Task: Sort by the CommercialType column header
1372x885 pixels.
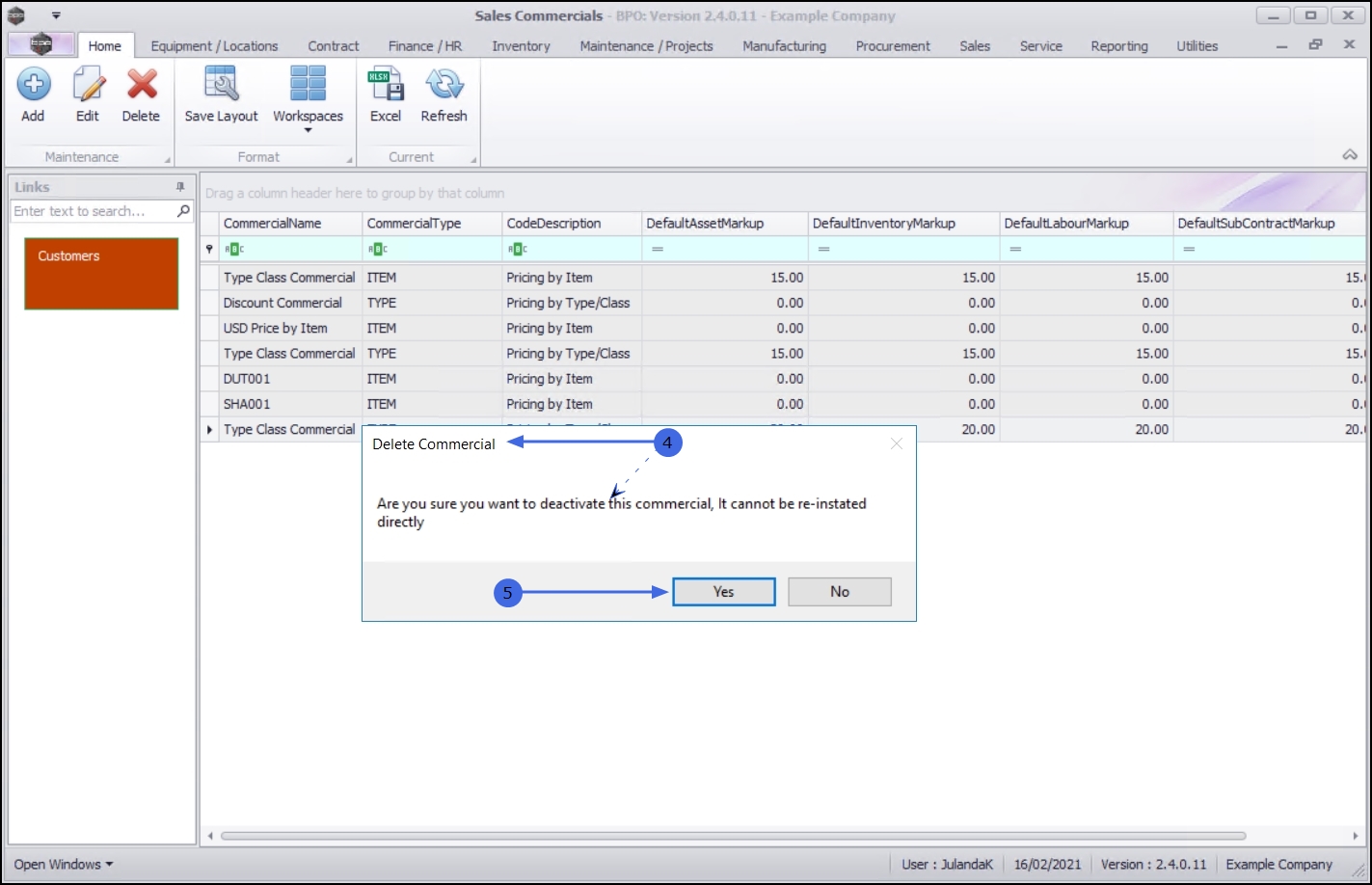Action: tap(433, 224)
